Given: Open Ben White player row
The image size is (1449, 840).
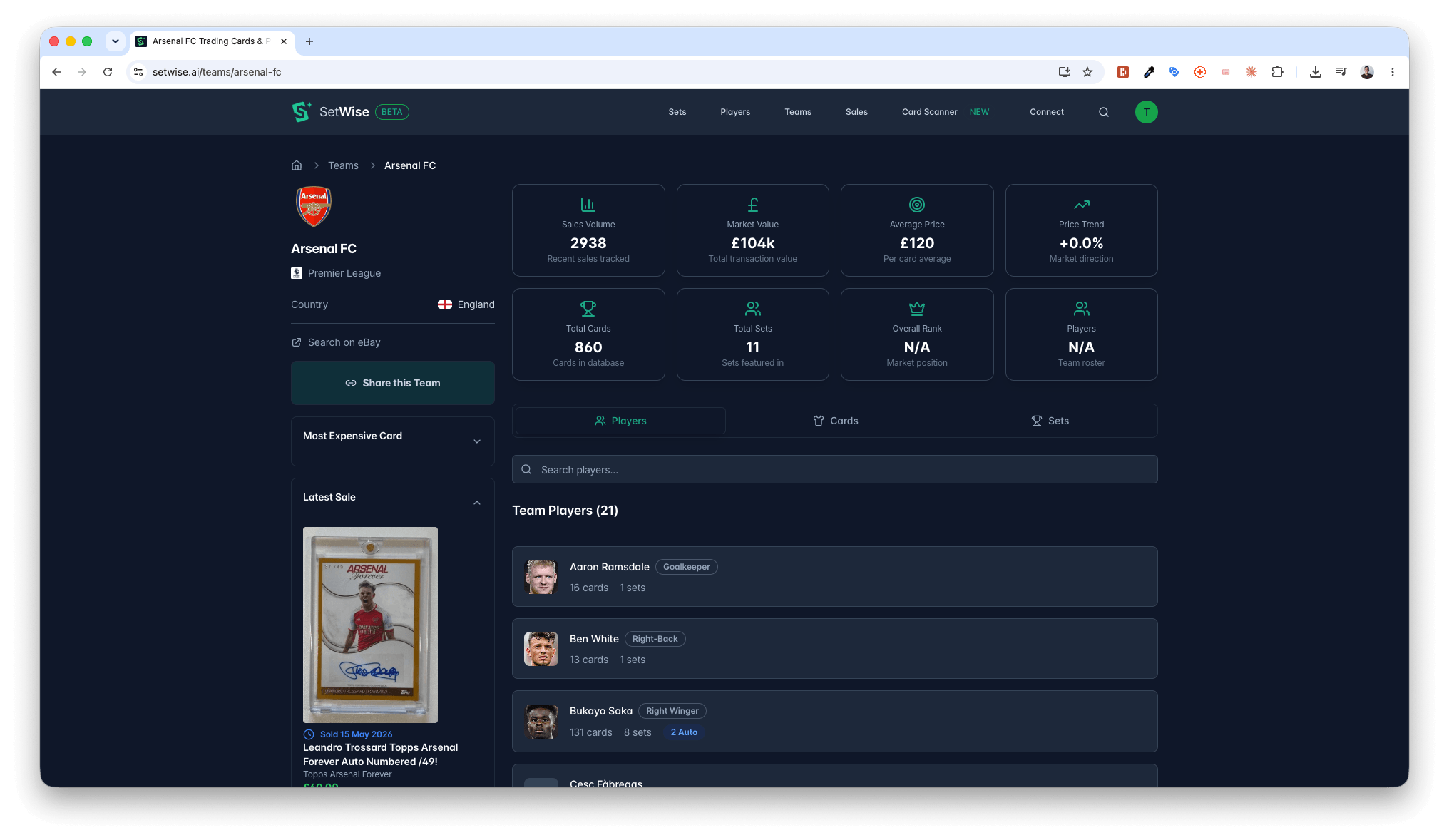Looking at the screenshot, I should point(835,648).
